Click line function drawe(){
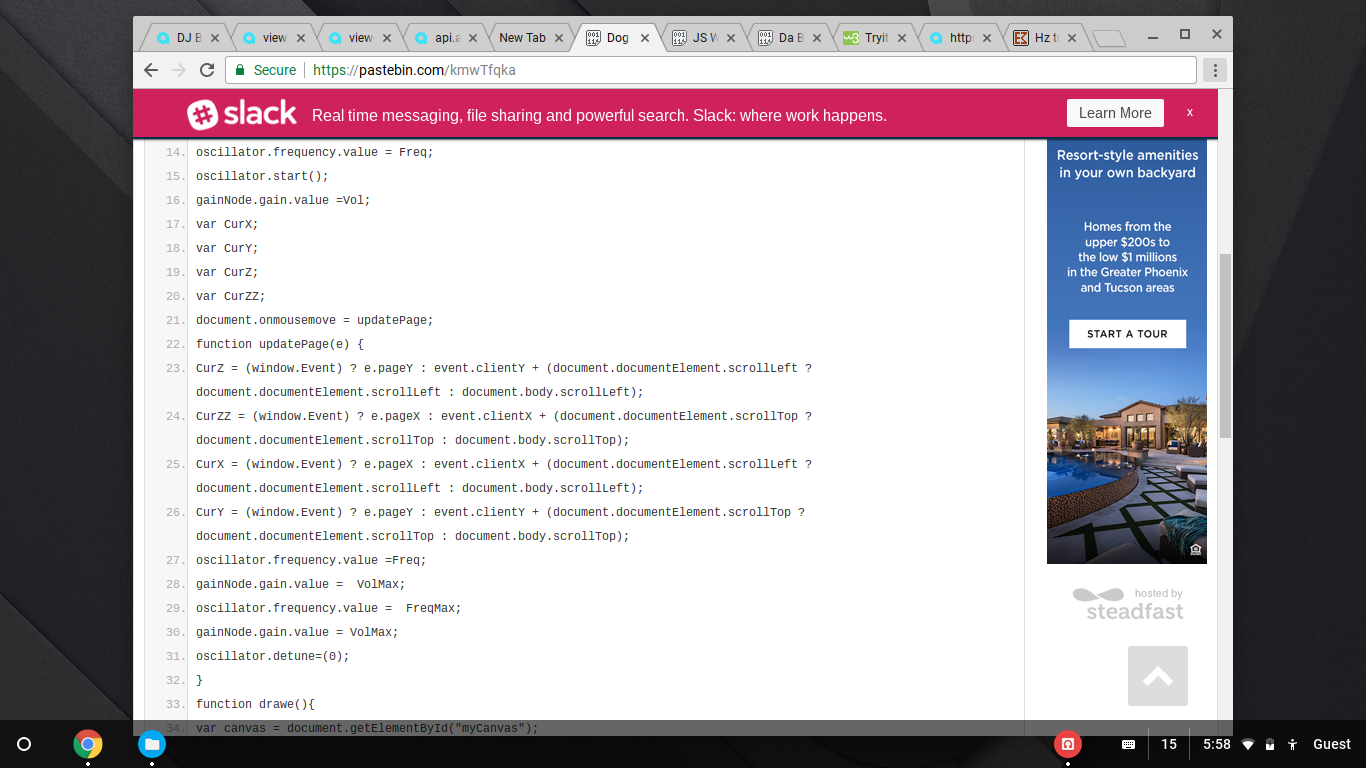Image resolution: width=1366 pixels, height=768 pixels. coord(255,704)
